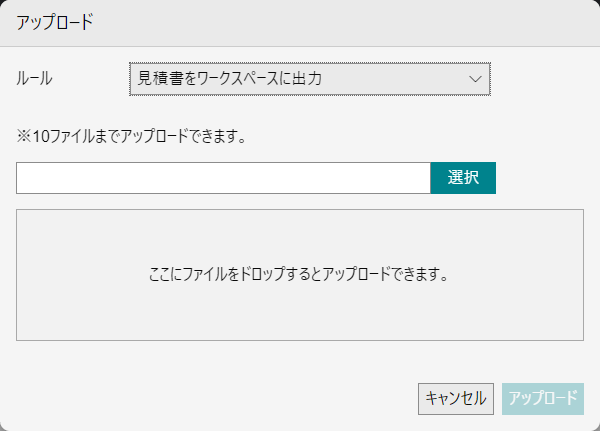Click the ここにファイルをドロップ message text
Image resolution: width=600 pixels, height=431 pixels.
298,274
